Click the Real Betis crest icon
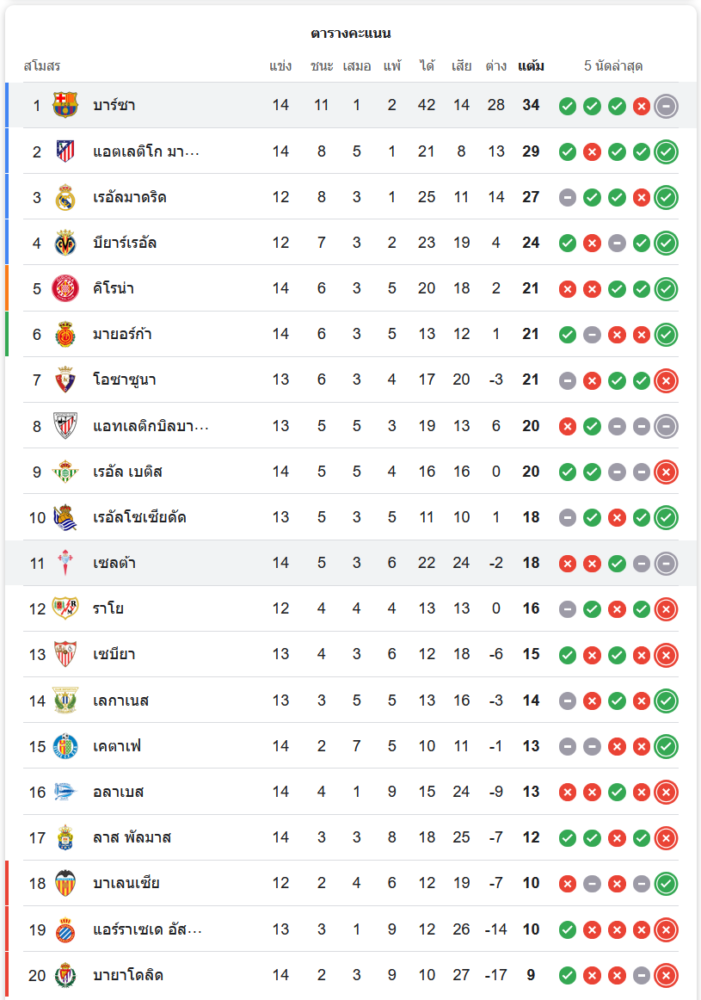 click(66, 471)
